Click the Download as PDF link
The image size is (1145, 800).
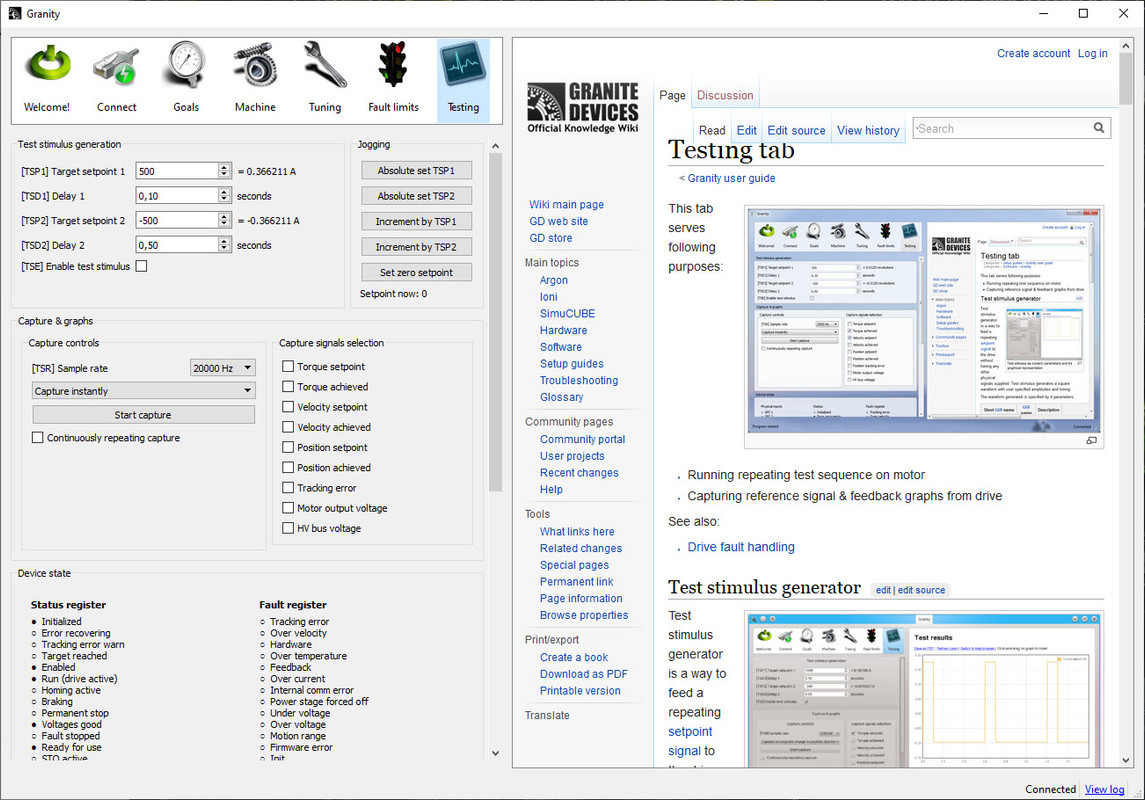(583, 674)
